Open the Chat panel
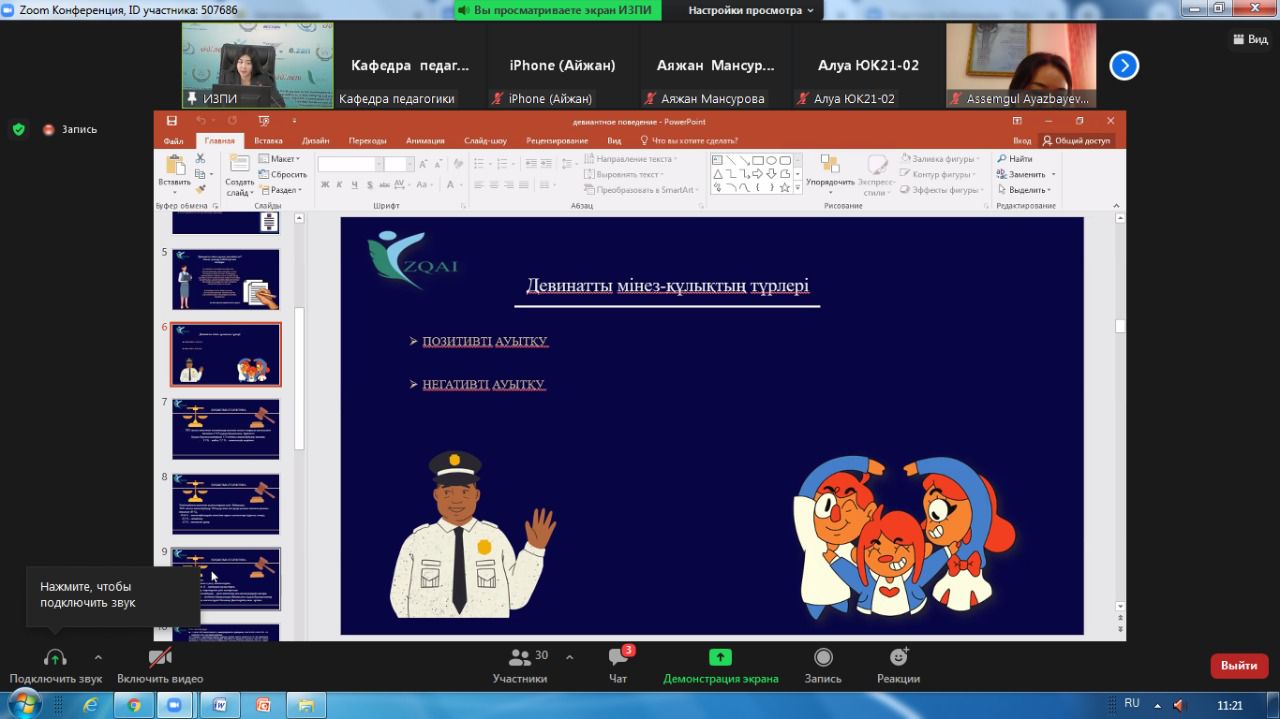1280x719 pixels. coord(618,665)
